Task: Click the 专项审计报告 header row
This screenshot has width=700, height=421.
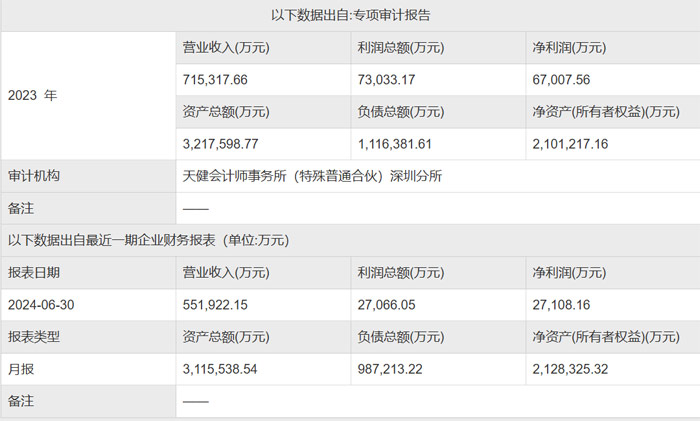Action: tap(350, 15)
